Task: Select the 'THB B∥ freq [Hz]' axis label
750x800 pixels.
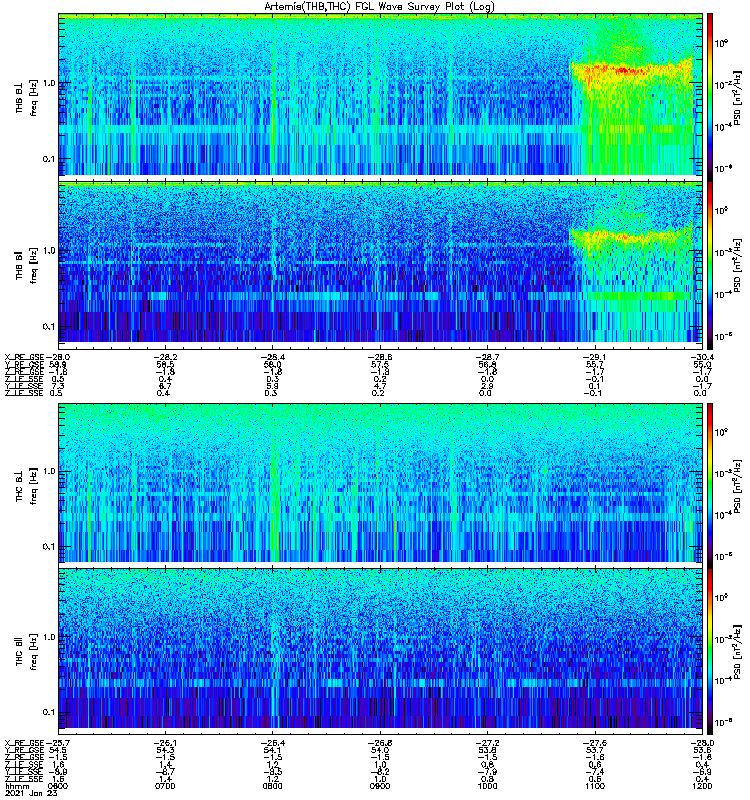Action: pyautogui.click(x=27, y=265)
